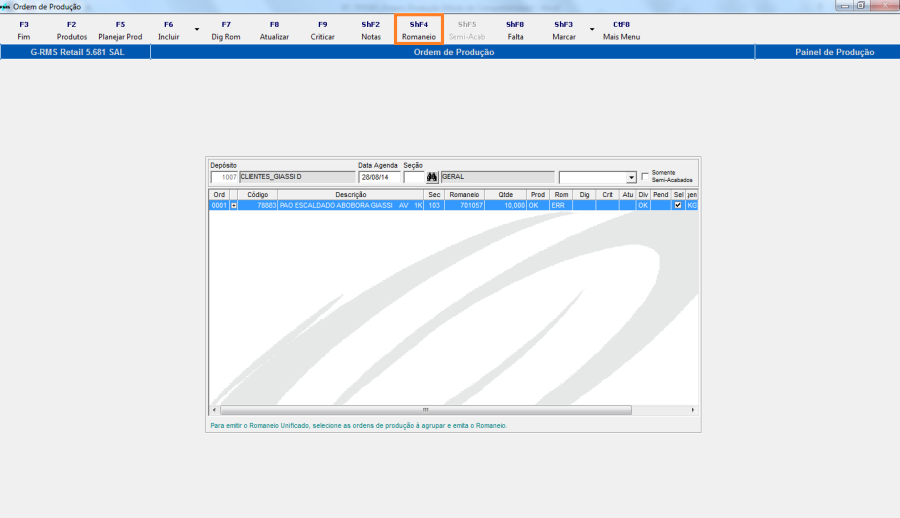Image resolution: width=900 pixels, height=518 pixels.
Task: Expand the arrow next to Incluir
Action: (197, 29)
